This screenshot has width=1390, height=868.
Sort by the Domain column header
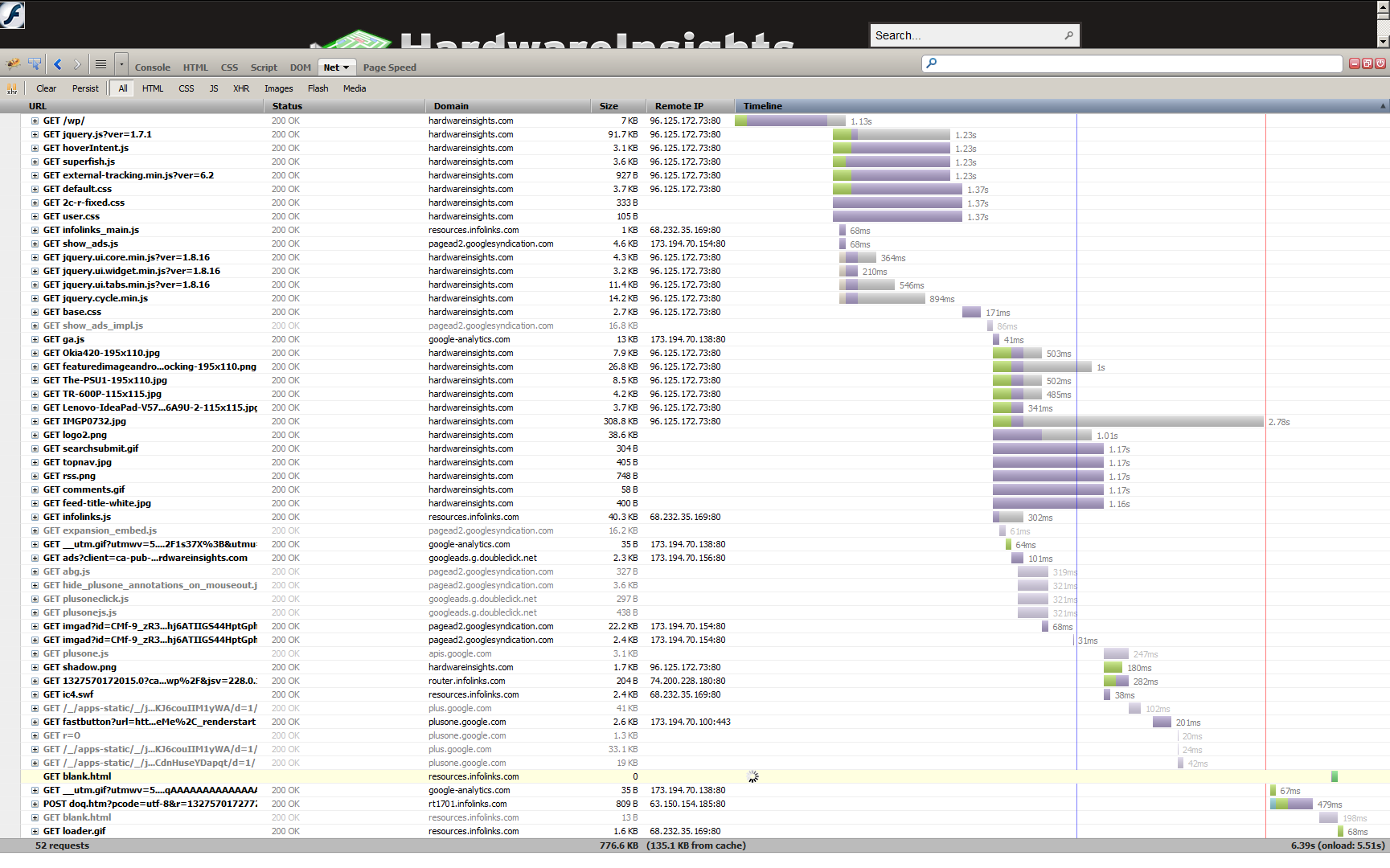click(508, 106)
